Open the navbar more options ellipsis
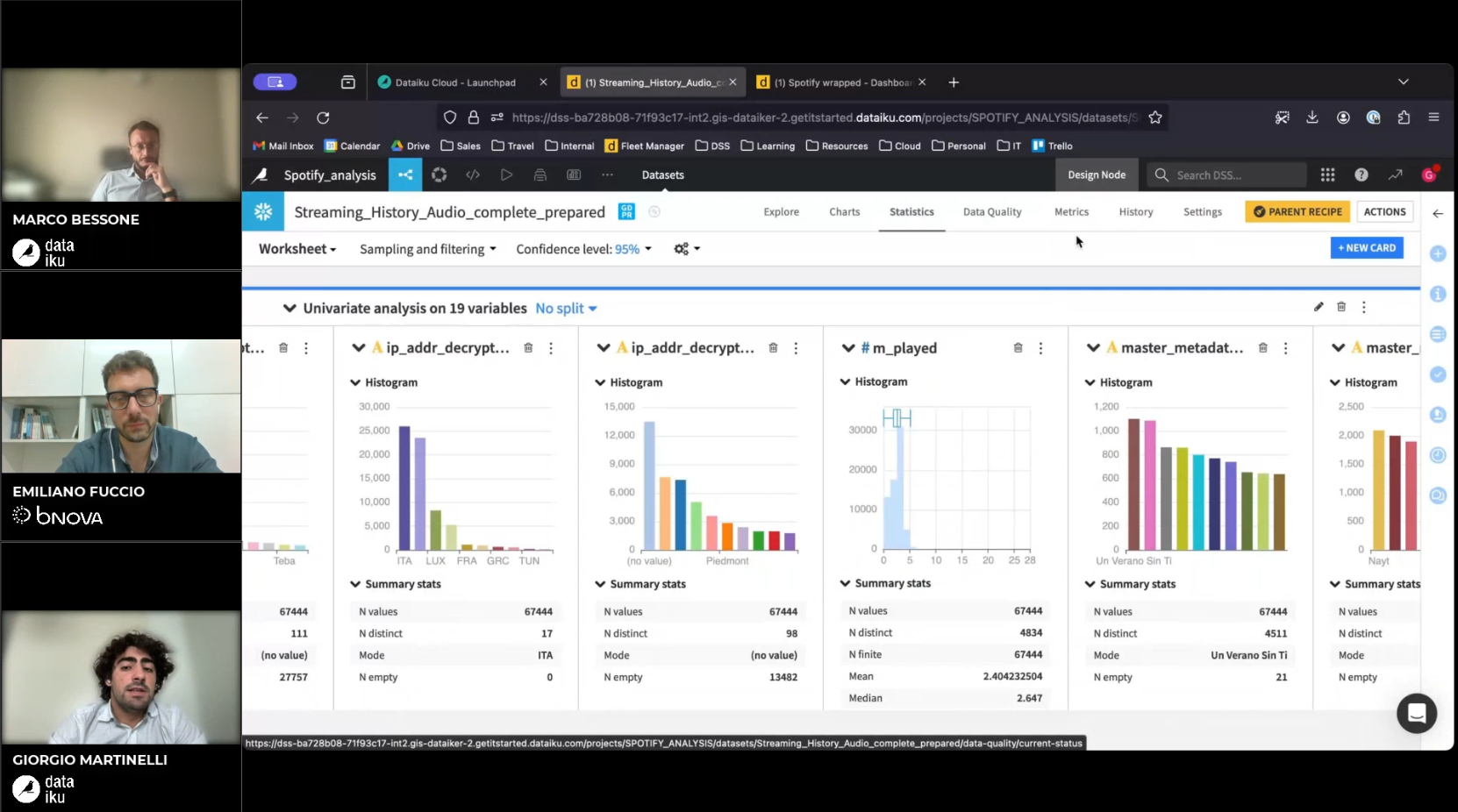This screenshot has height=812, width=1458. click(607, 175)
